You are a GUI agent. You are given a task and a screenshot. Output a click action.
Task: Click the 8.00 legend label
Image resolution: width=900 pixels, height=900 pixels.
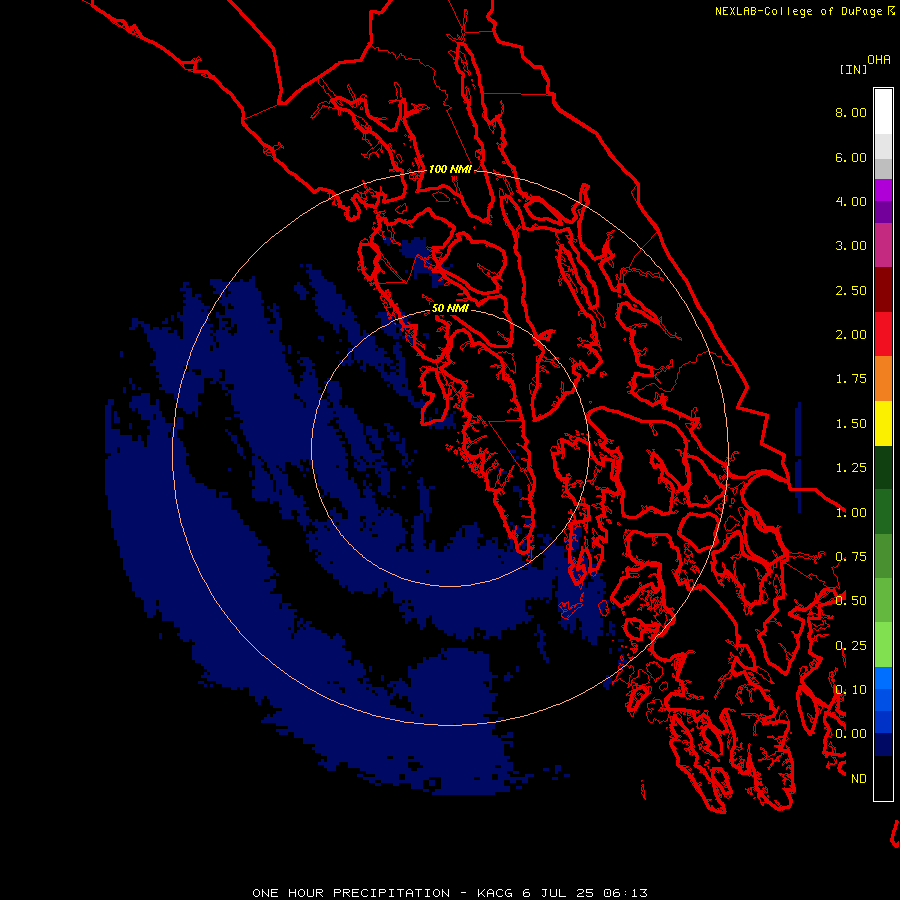pyautogui.click(x=851, y=112)
